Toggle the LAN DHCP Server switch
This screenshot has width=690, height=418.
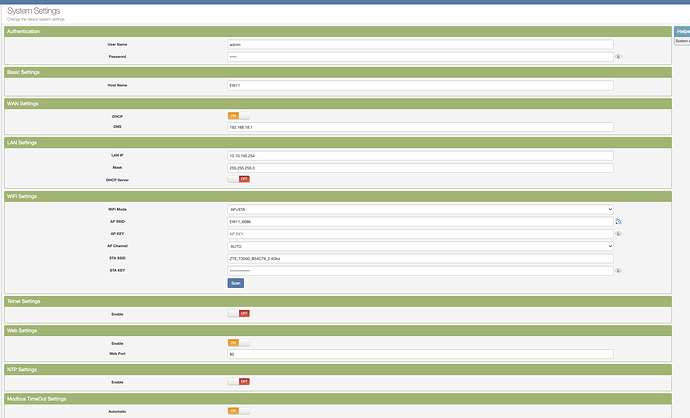(239, 179)
